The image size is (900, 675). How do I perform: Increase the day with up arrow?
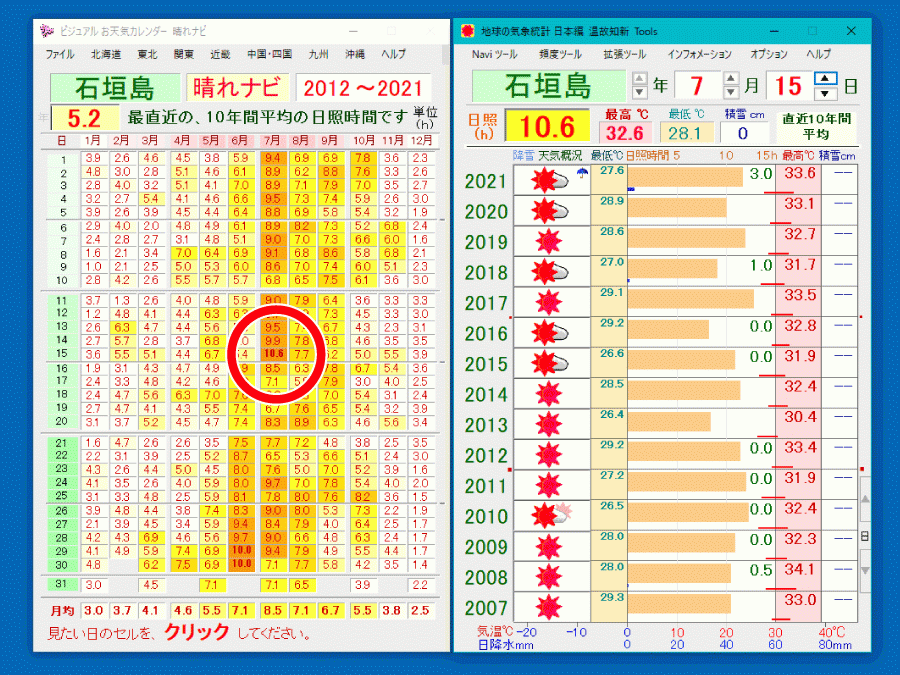coord(824,78)
